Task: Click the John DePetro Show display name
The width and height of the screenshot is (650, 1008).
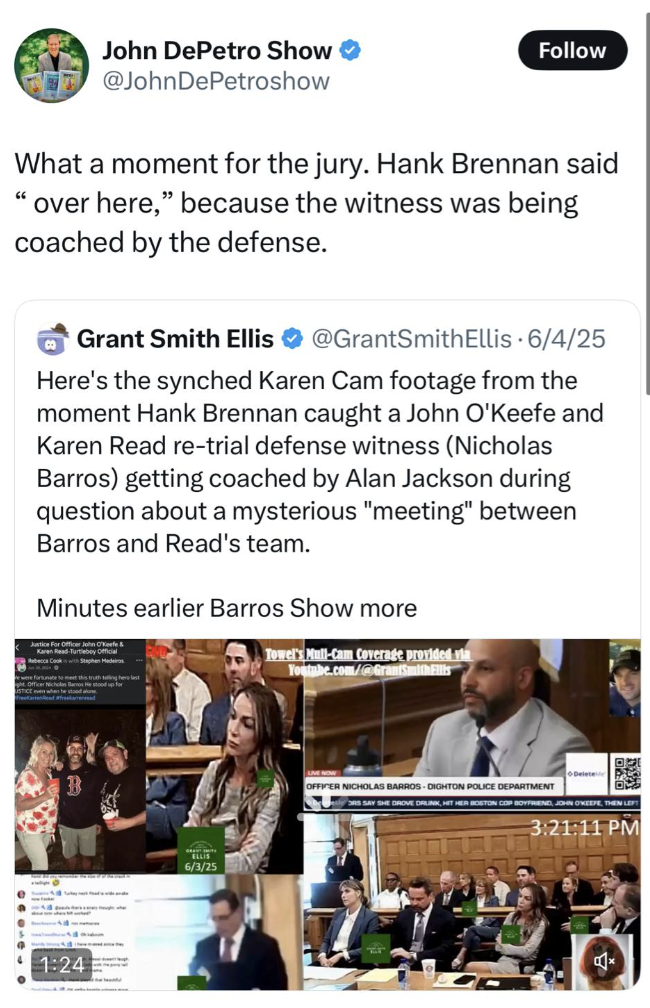Action: point(217,50)
